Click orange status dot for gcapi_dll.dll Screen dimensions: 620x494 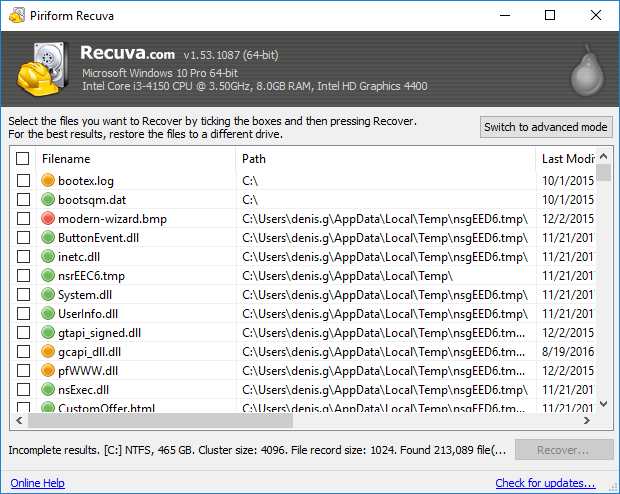tap(48, 351)
